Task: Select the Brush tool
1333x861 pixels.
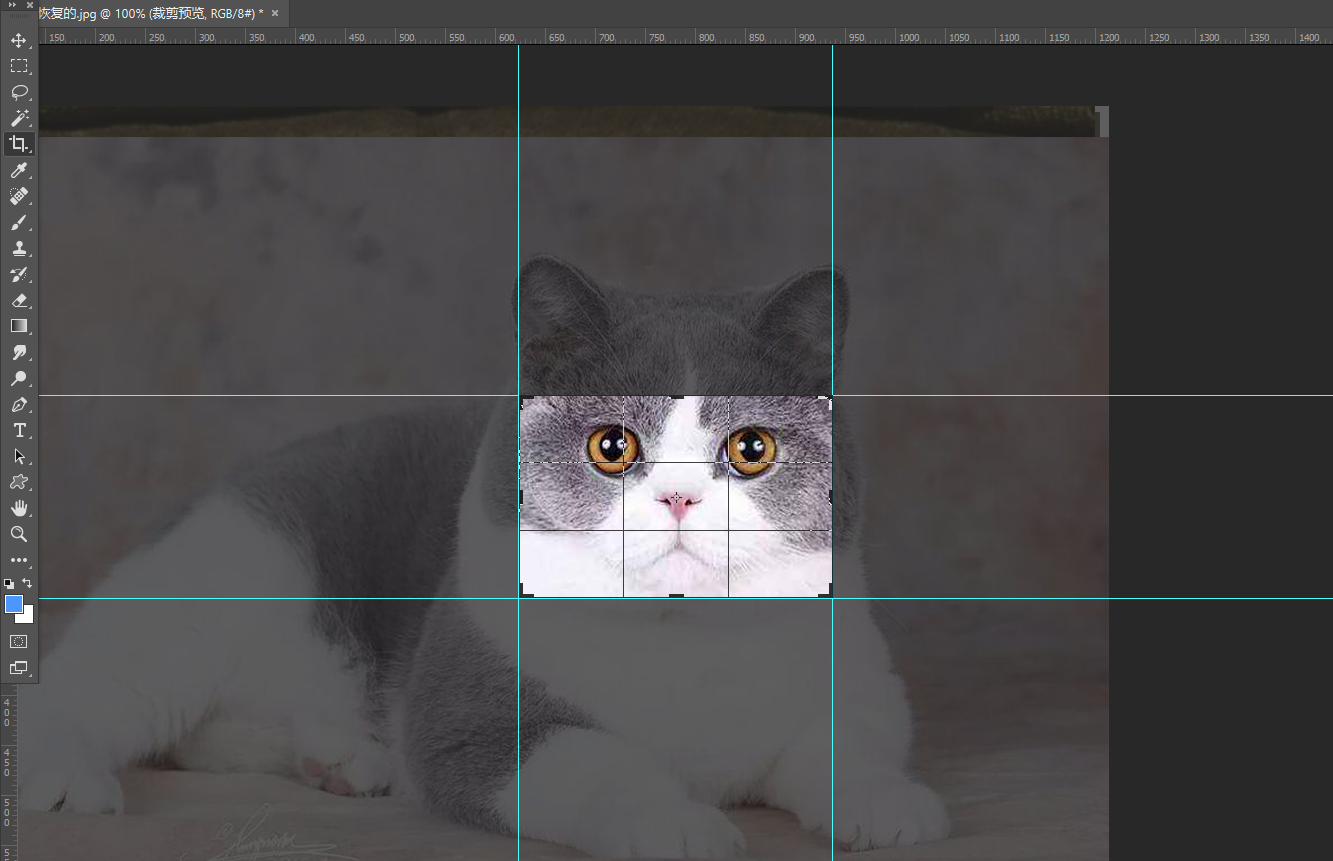Action: tap(18, 222)
